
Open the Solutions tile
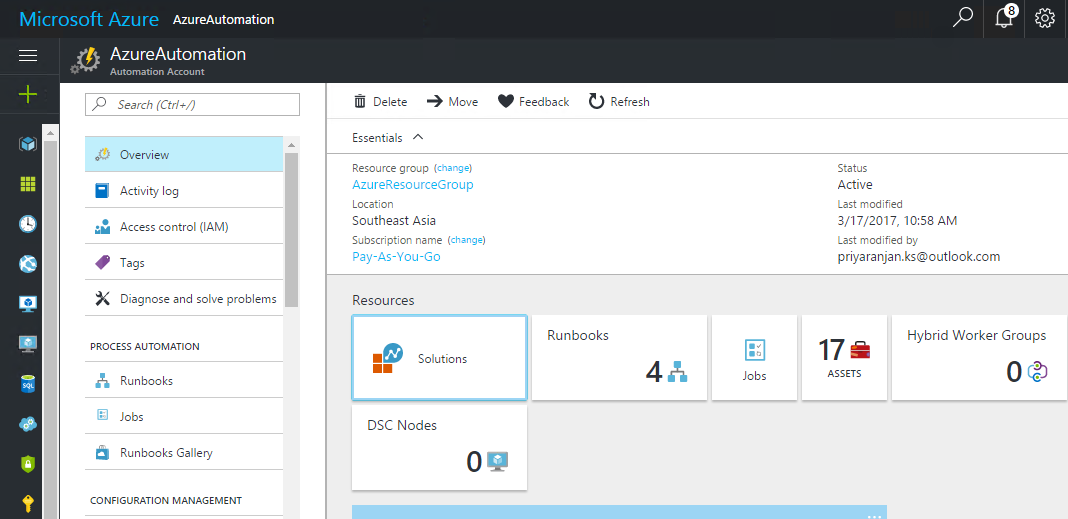coord(439,358)
